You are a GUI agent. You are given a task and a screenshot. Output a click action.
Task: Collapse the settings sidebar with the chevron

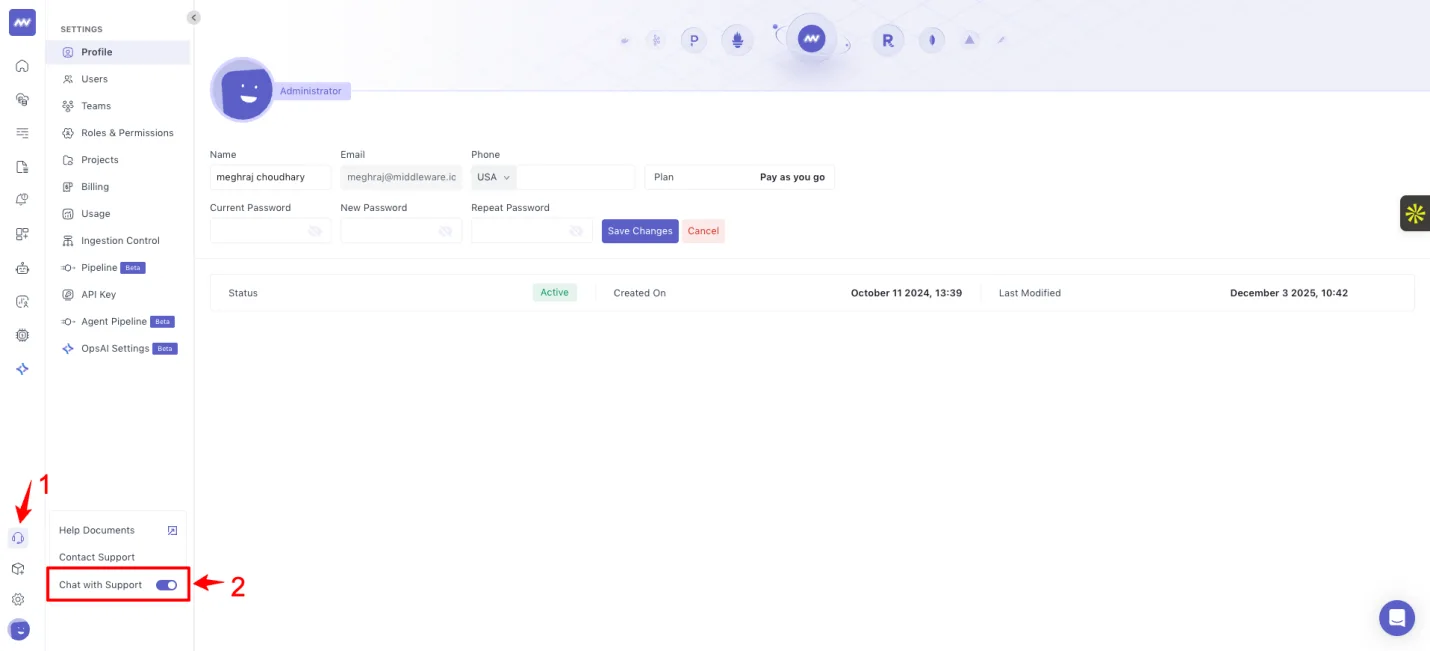click(194, 17)
